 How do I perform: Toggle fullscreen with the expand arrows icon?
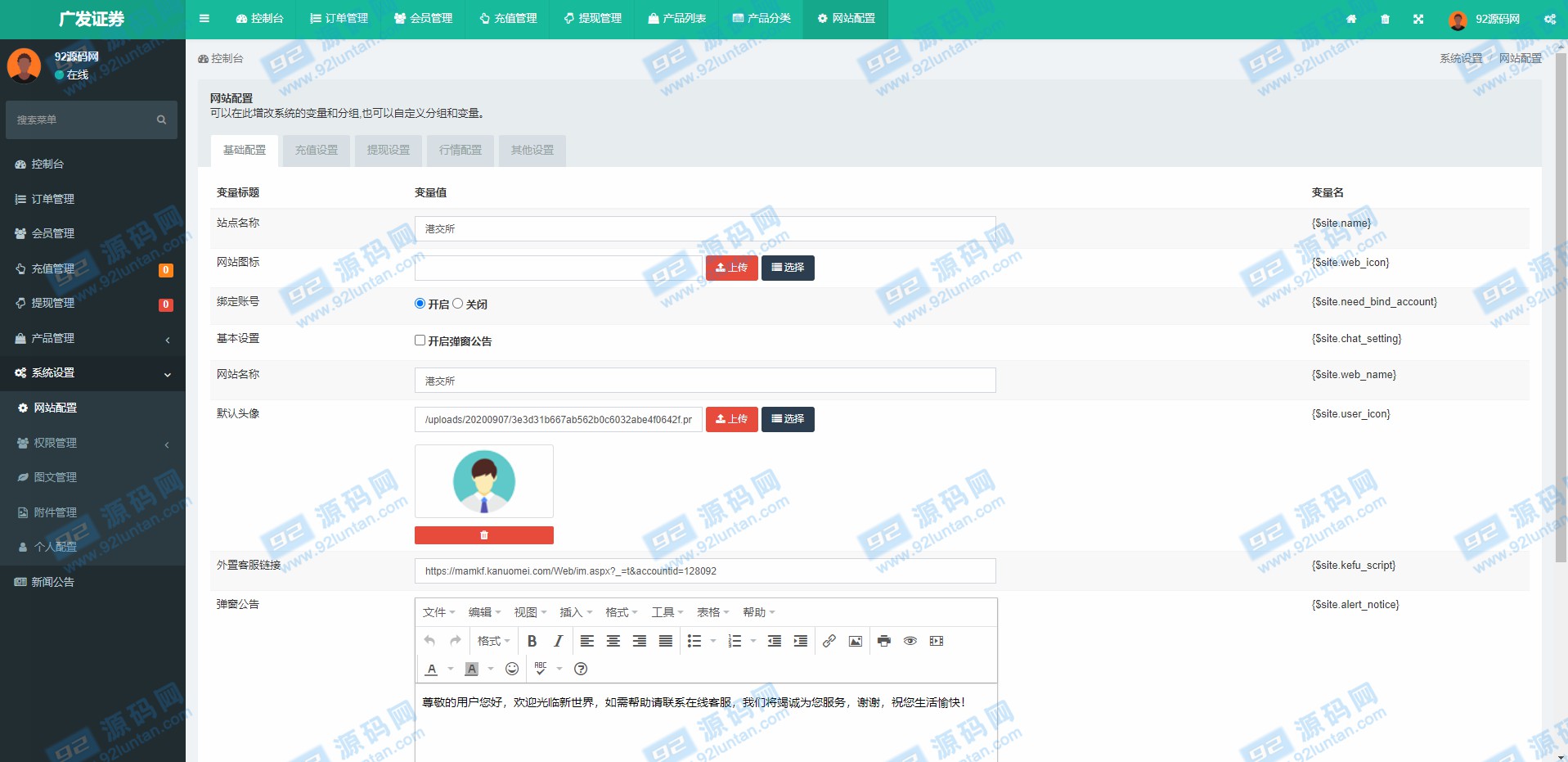tap(1418, 19)
